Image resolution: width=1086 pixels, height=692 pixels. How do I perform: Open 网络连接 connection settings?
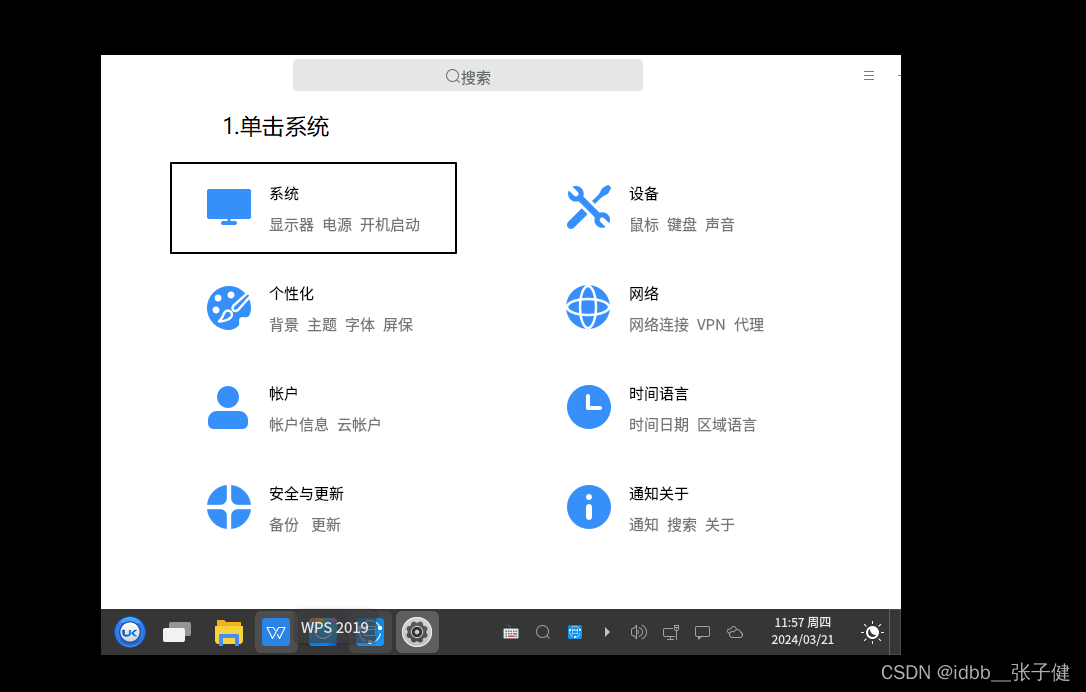pos(659,325)
